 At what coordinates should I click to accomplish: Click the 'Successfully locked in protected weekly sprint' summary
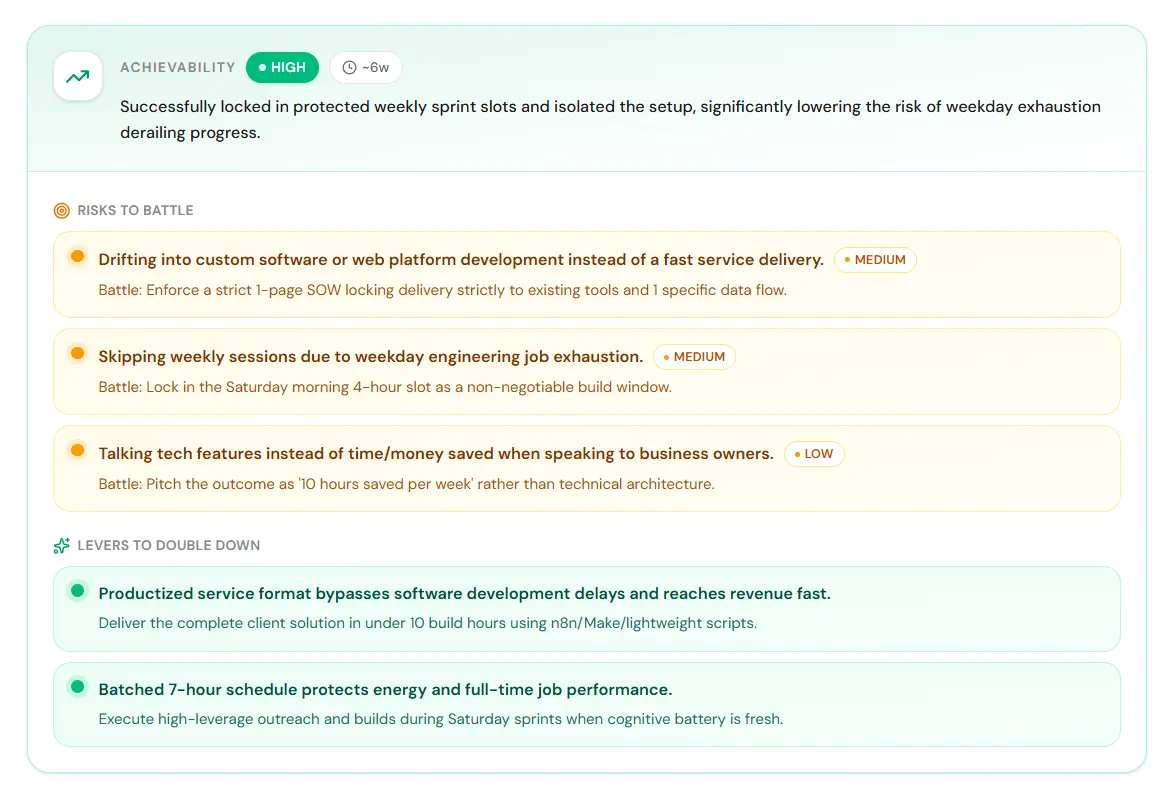[x=610, y=119]
